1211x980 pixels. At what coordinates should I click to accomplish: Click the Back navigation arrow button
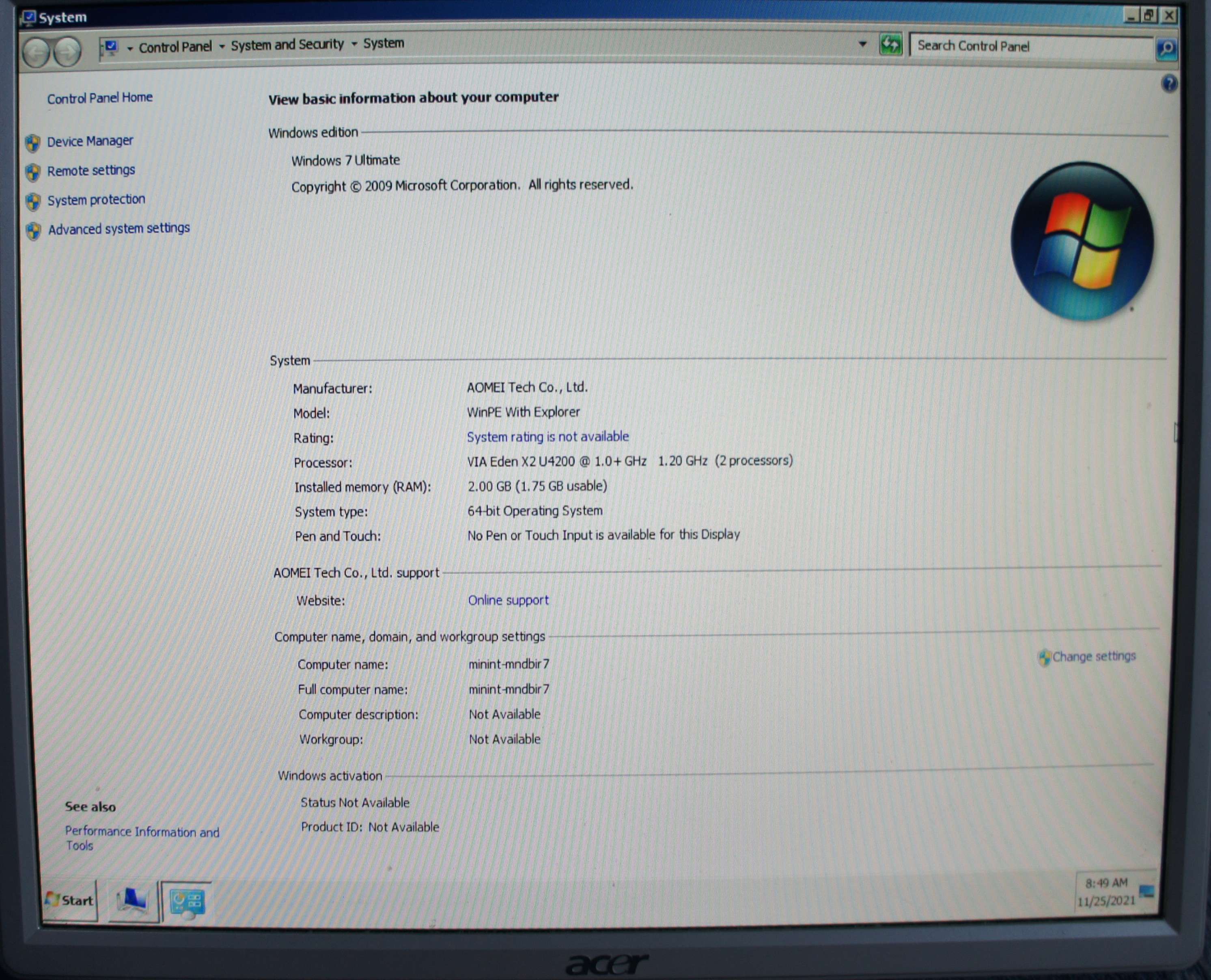click(36, 53)
